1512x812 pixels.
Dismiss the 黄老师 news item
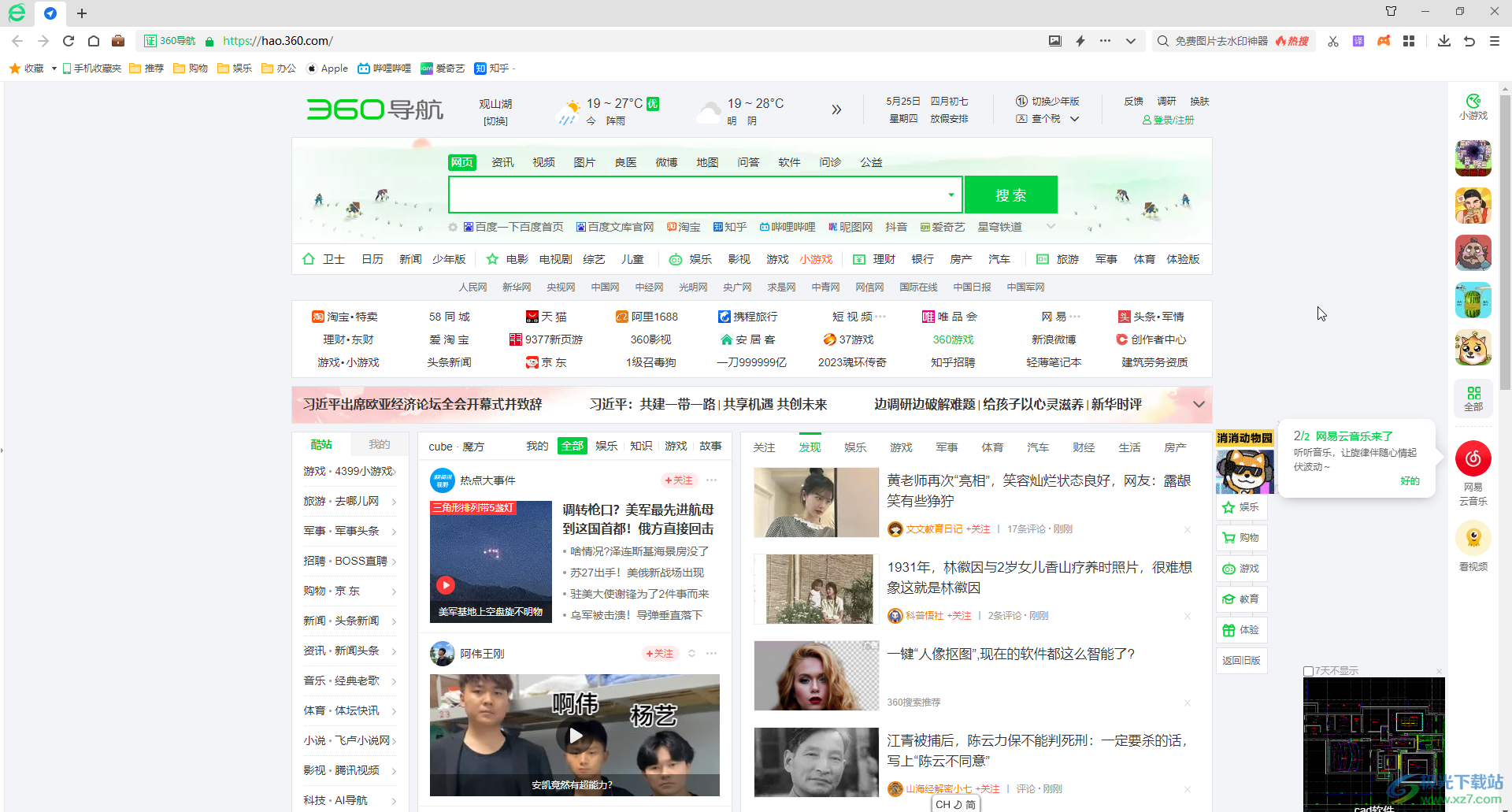point(1188,529)
